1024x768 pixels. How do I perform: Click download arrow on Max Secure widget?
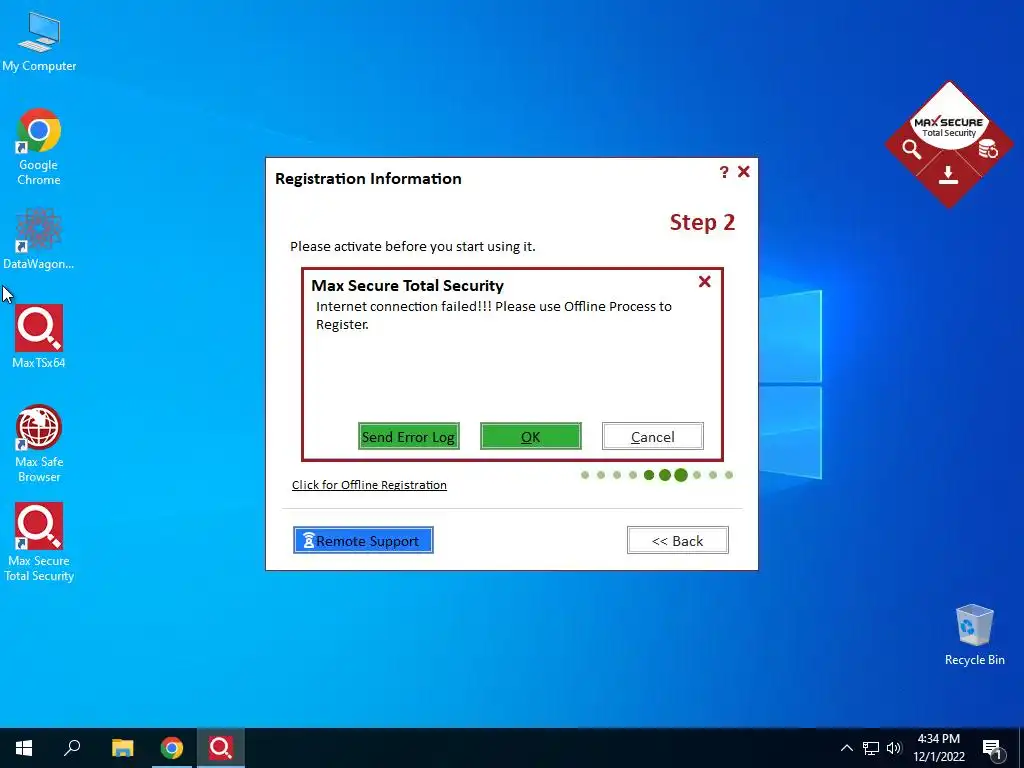(948, 174)
